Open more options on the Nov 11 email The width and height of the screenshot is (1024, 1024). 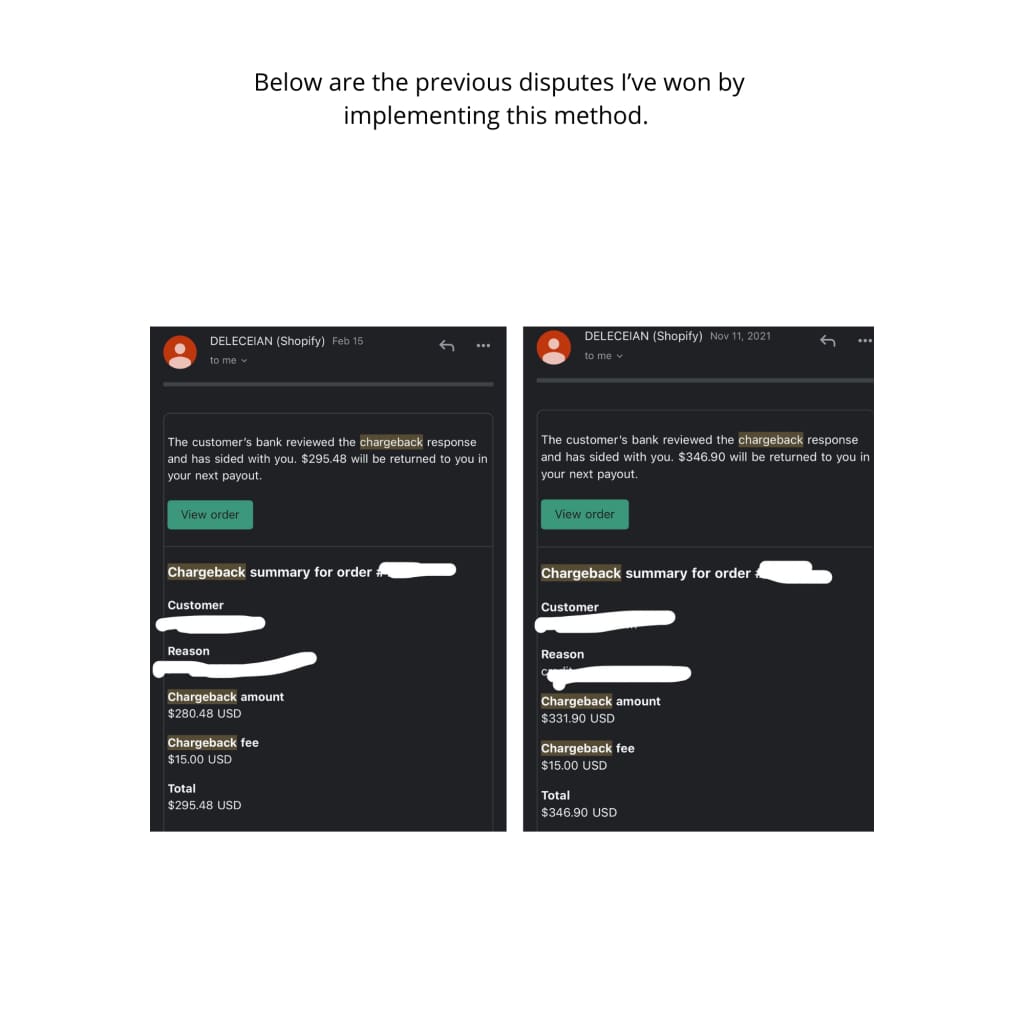point(864,341)
